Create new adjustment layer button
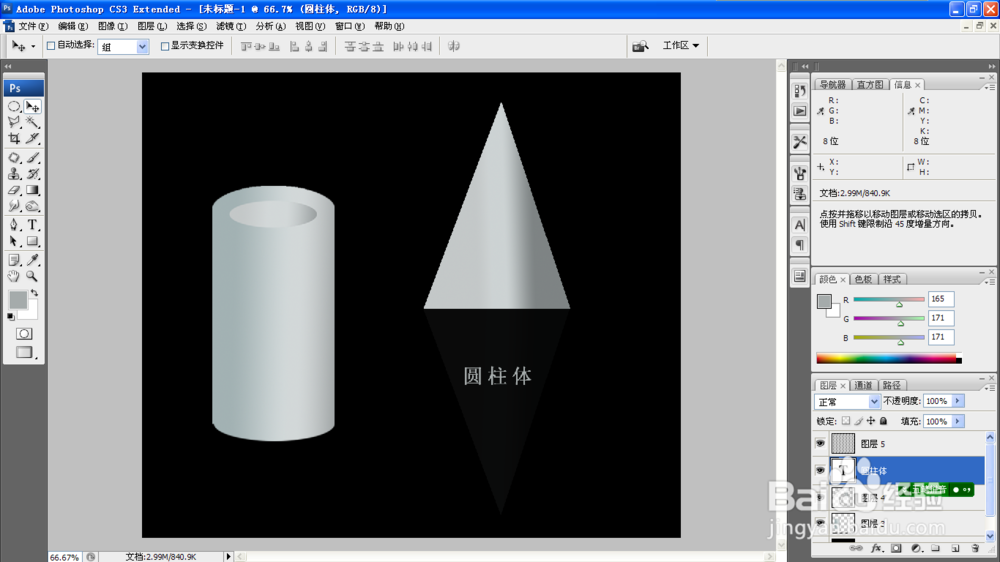 [916, 548]
